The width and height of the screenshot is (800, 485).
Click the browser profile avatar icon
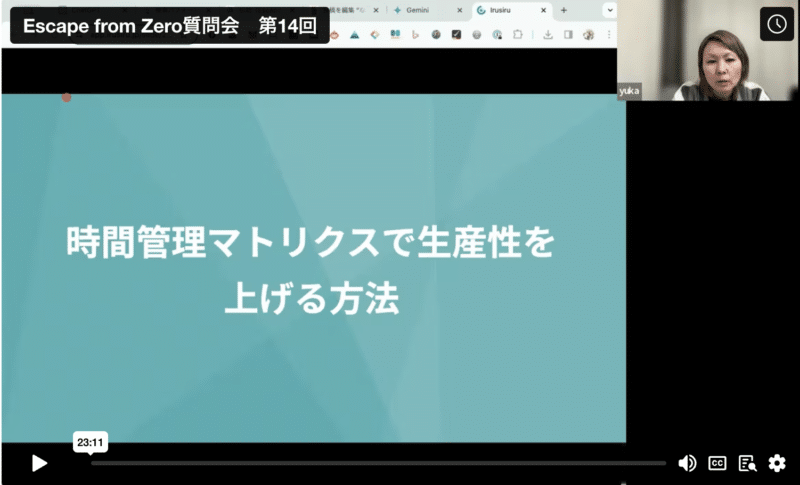click(x=589, y=34)
